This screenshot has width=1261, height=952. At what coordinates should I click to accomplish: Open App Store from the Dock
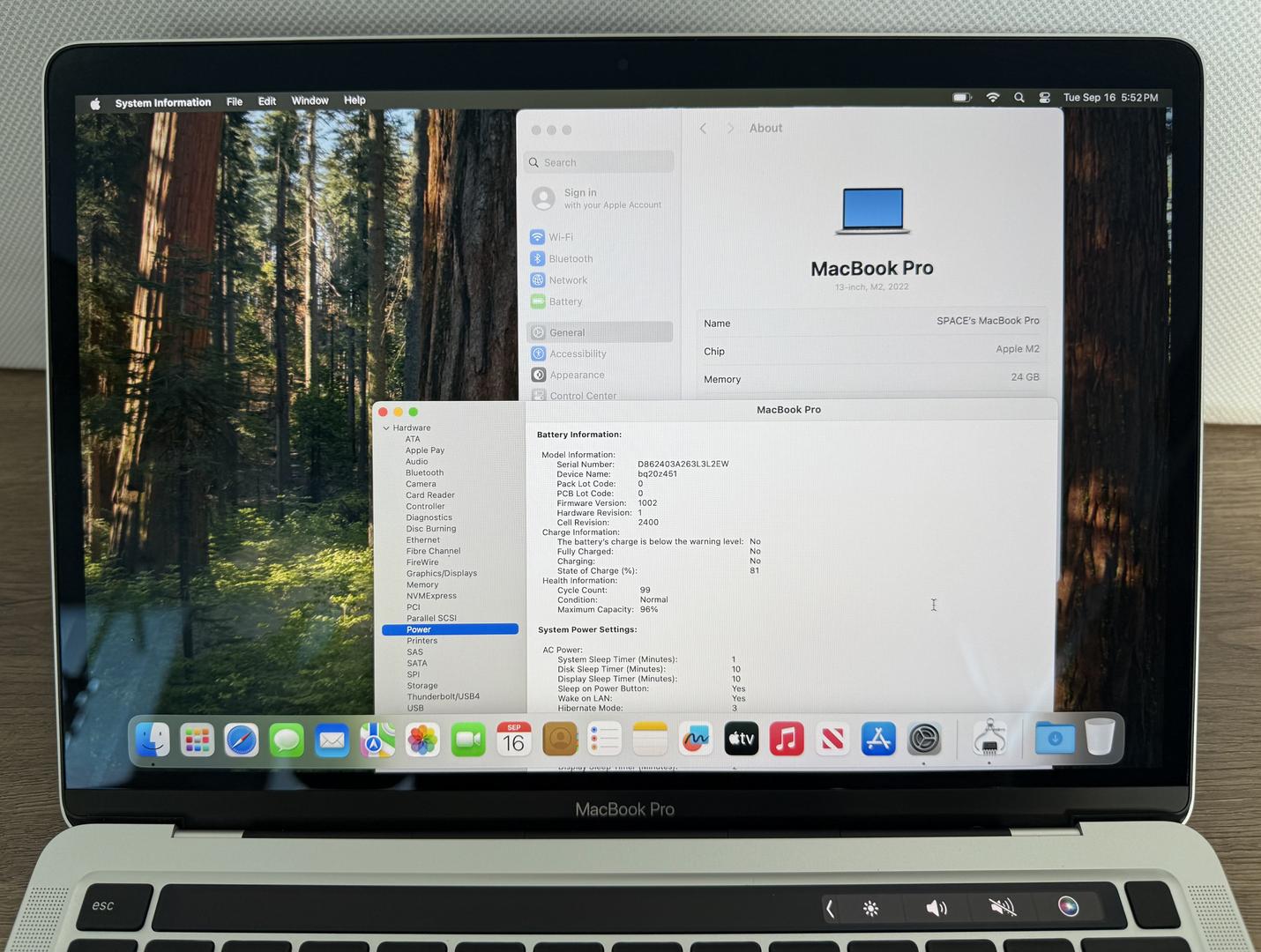[x=878, y=740]
